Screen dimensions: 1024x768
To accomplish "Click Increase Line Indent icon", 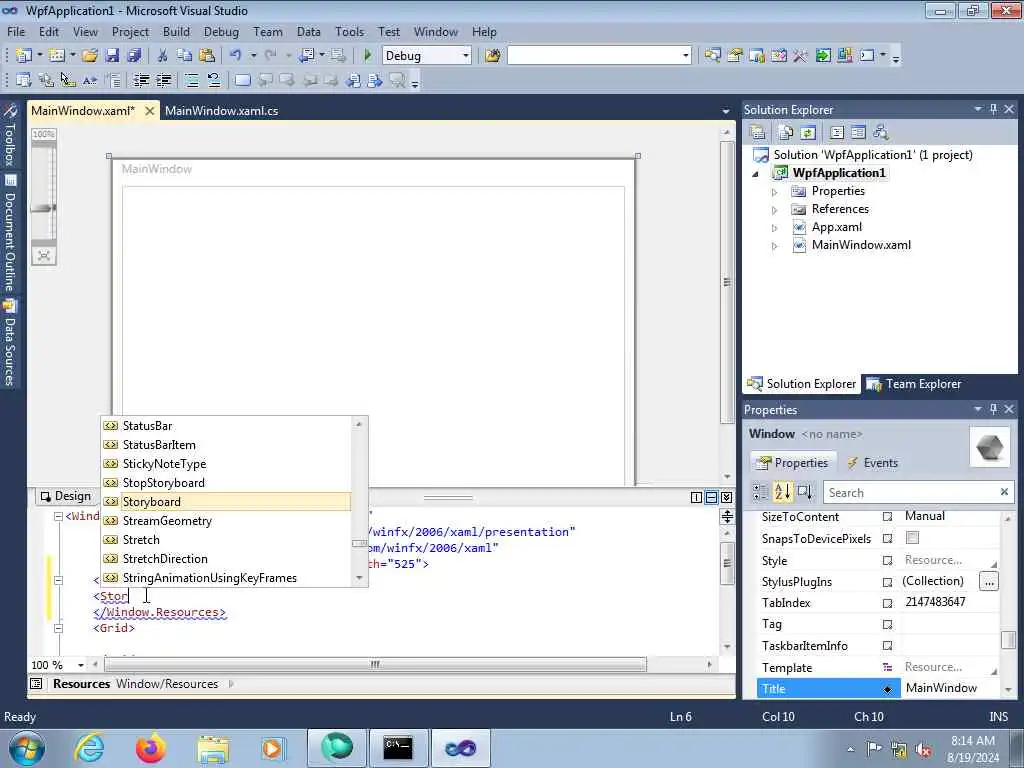I will tap(163, 80).
